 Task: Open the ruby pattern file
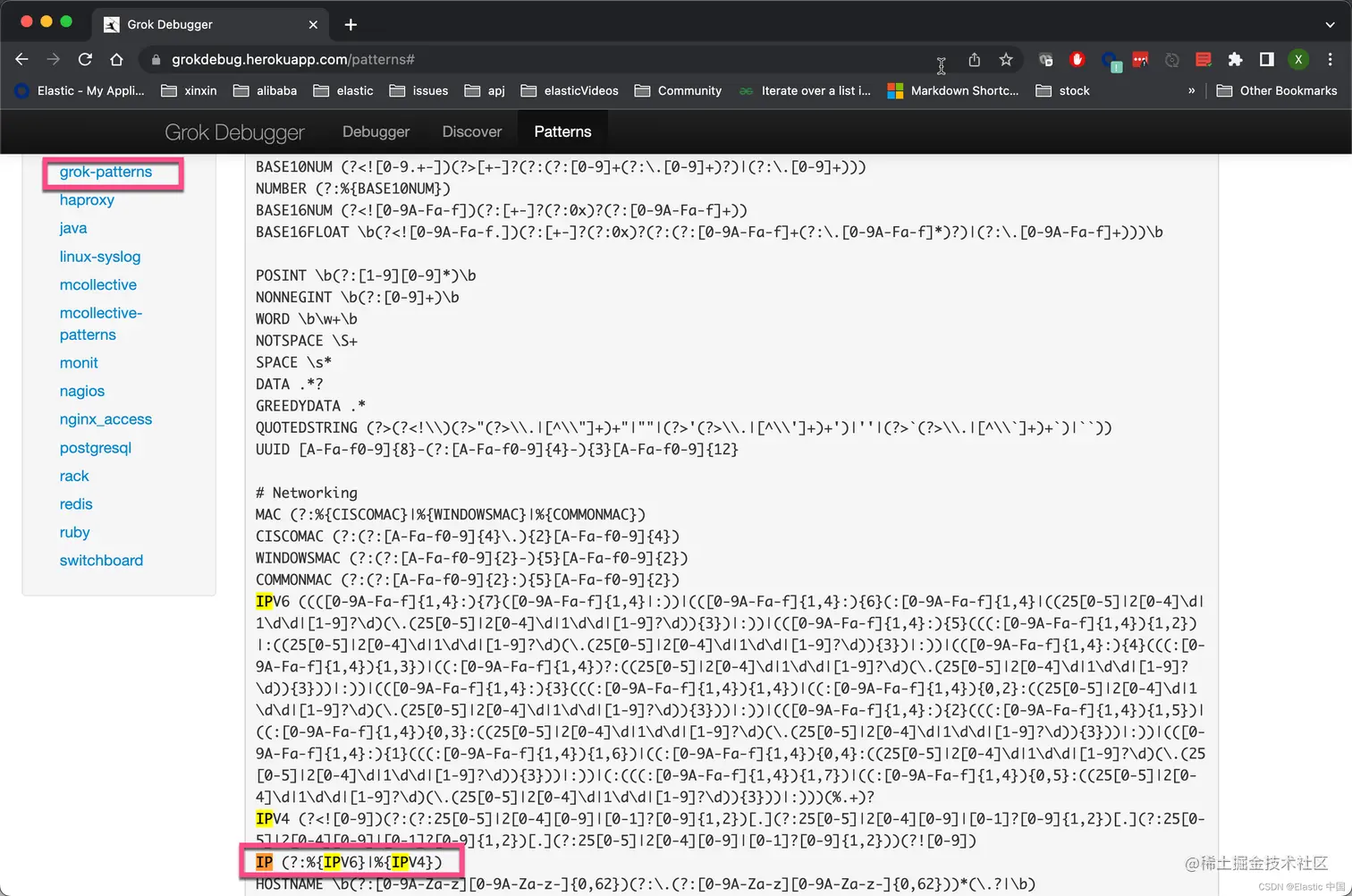tap(75, 532)
